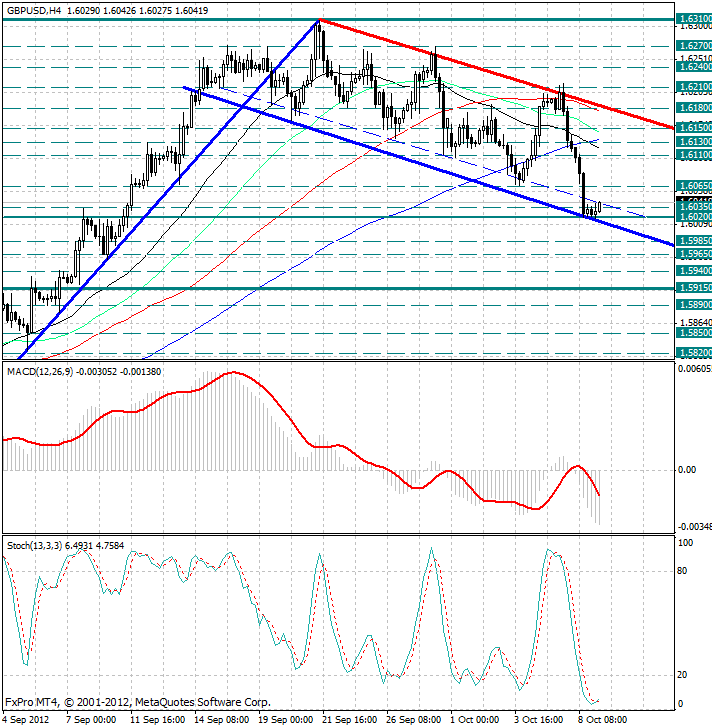Screen dimensions: 712x727
Task: Click the MACD -0.00348 lower scale value
Action: pos(694,527)
